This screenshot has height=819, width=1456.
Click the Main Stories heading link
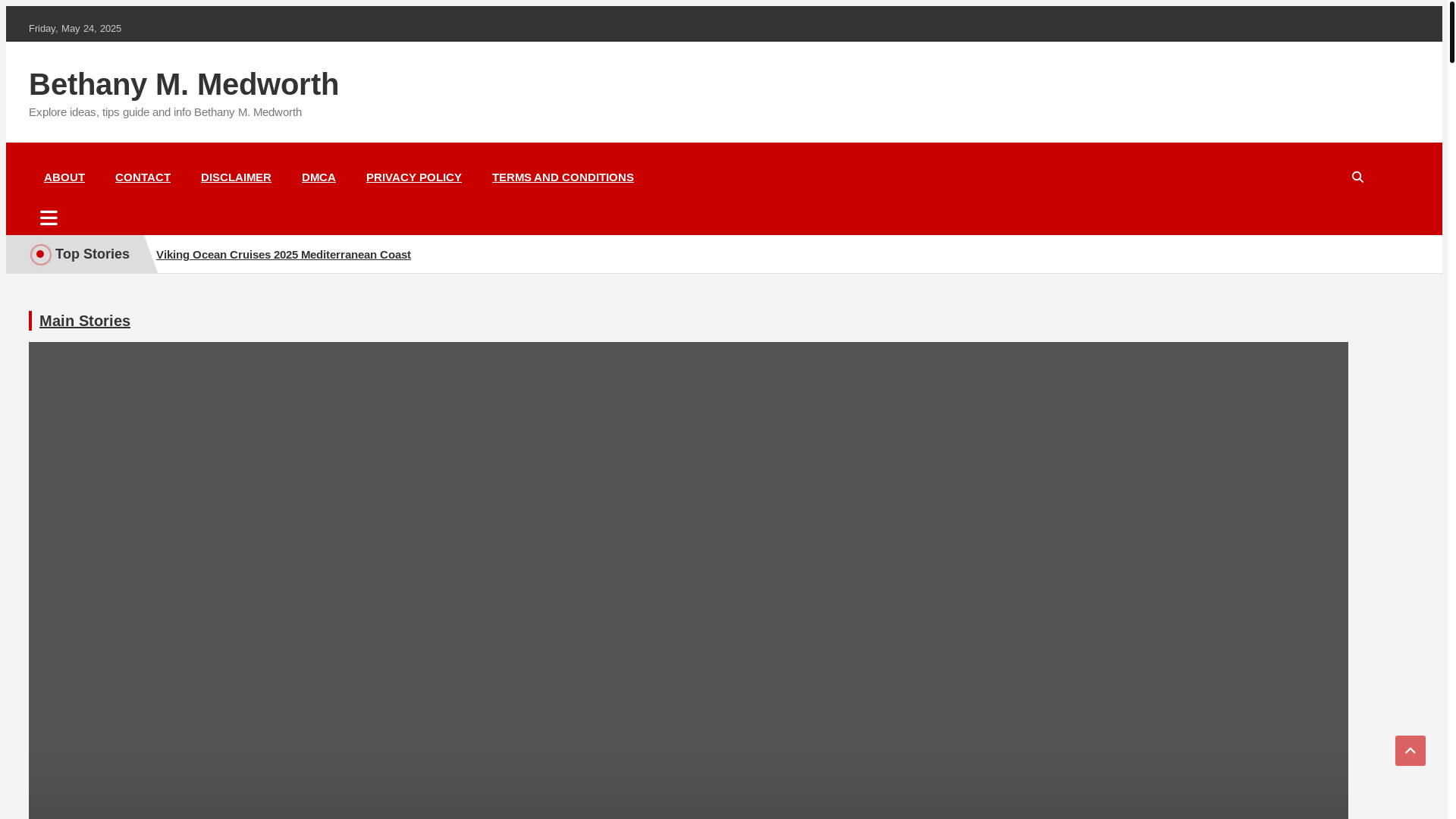click(85, 321)
